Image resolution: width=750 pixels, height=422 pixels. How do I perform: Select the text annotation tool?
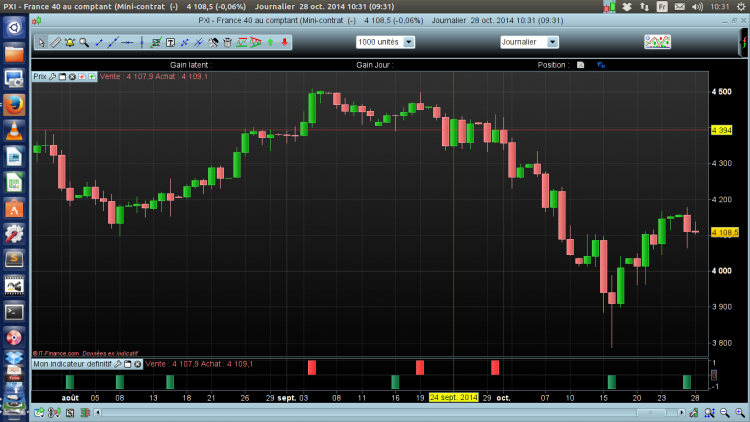(170, 43)
